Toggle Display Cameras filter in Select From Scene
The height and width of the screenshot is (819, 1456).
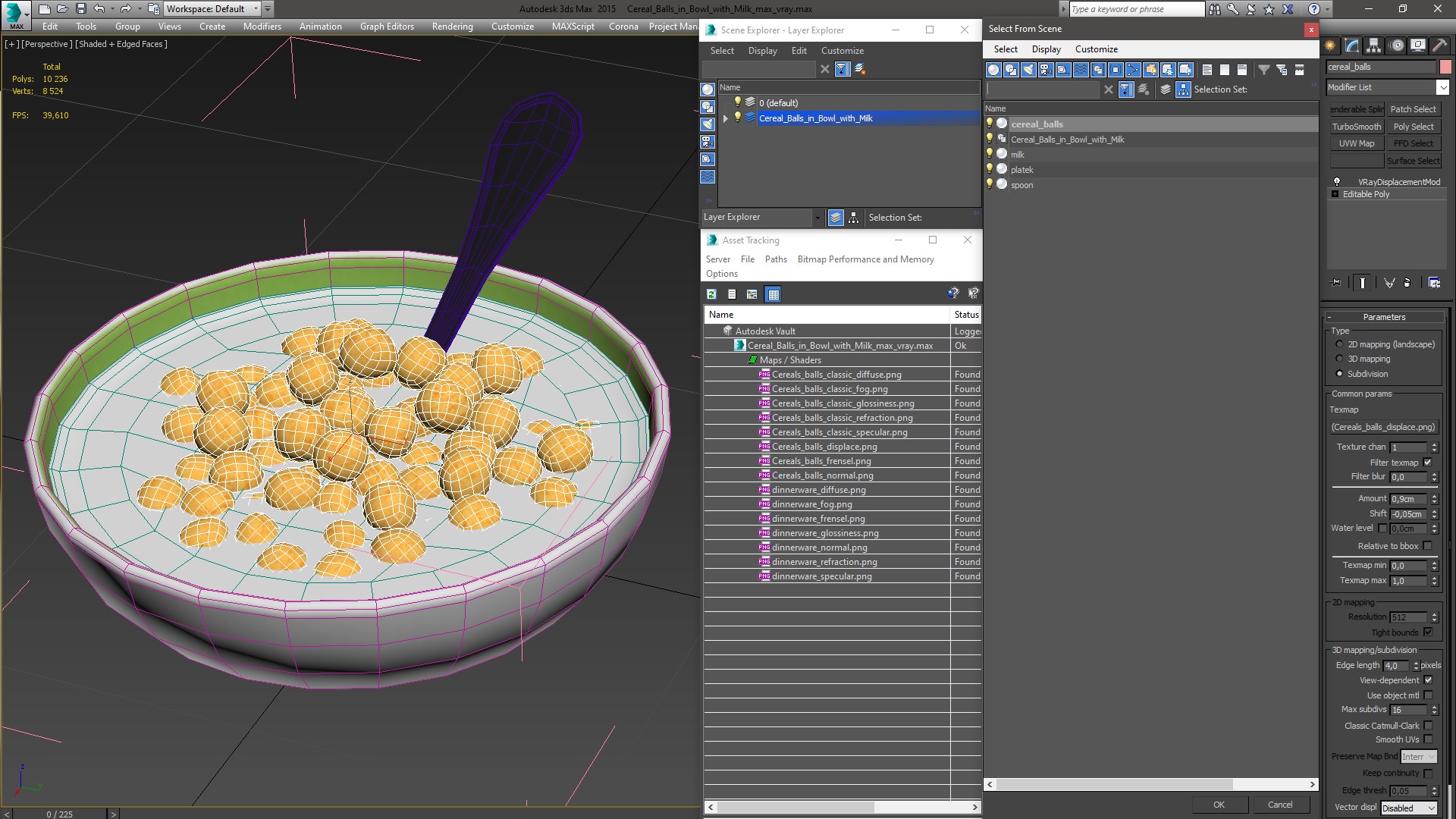pyautogui.click(x=1046, y=70)
